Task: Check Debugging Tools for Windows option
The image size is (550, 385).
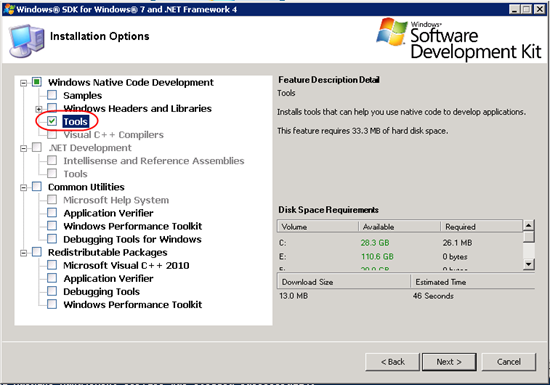Action: (x=52, y=239)
